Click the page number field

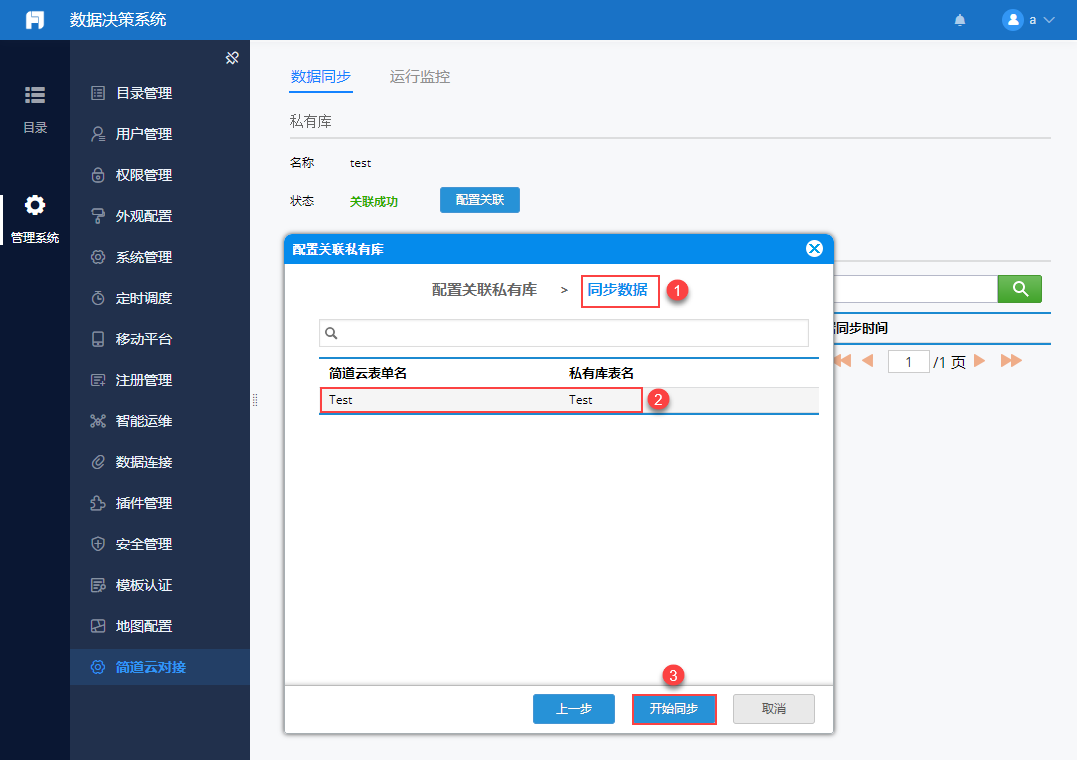coord(908,361)
